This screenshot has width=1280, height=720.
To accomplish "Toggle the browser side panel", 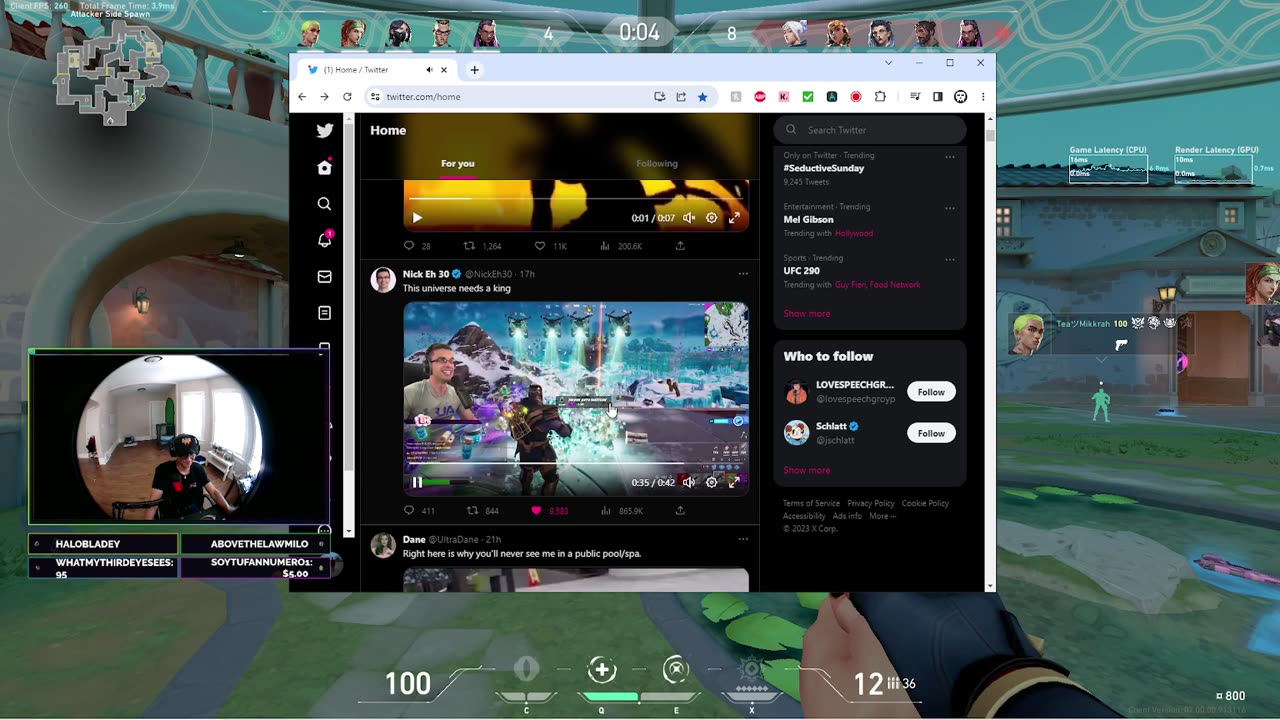I will point(937,97).
